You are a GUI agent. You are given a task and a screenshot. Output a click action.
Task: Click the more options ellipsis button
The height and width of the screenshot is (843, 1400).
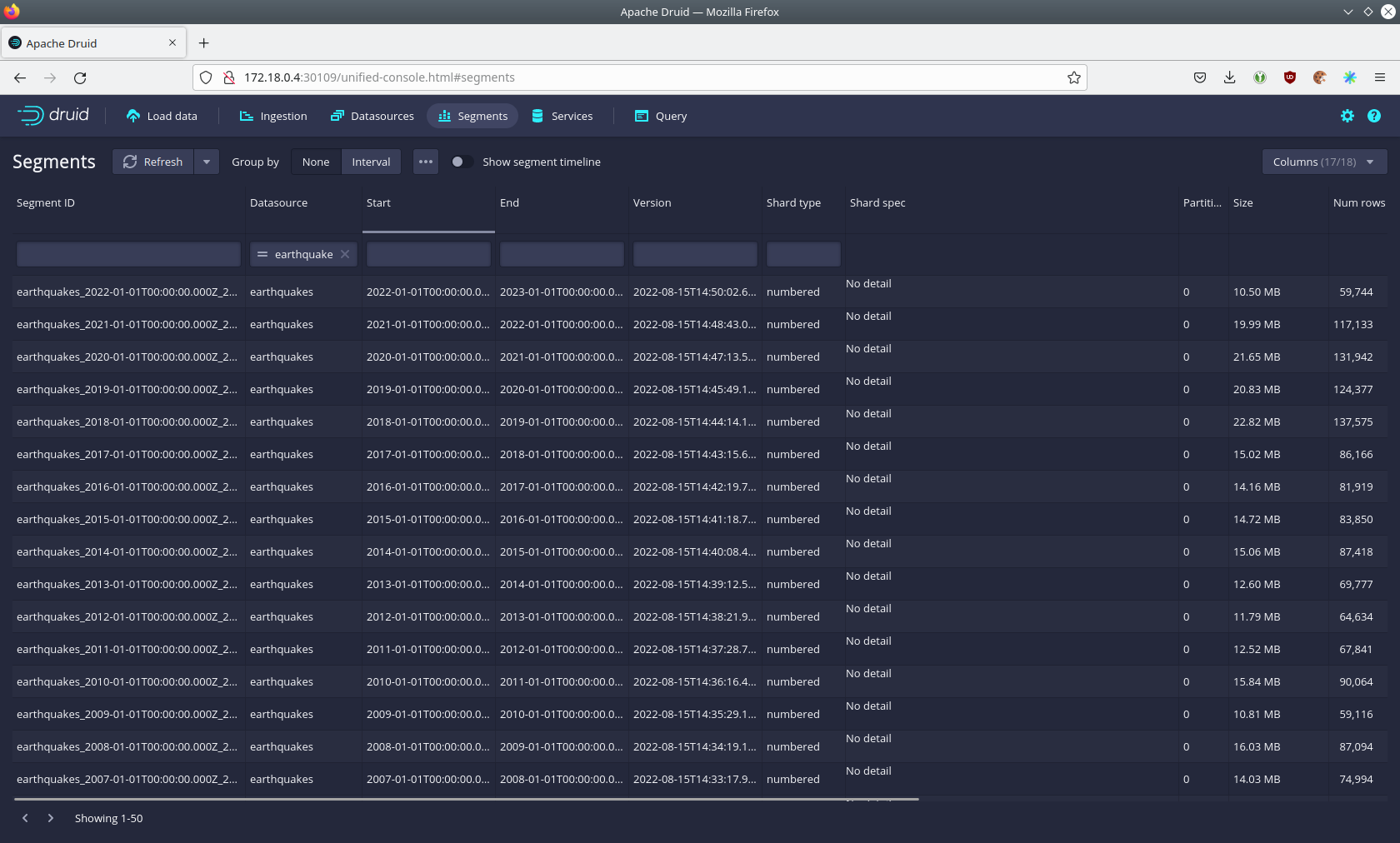[426, 162]
